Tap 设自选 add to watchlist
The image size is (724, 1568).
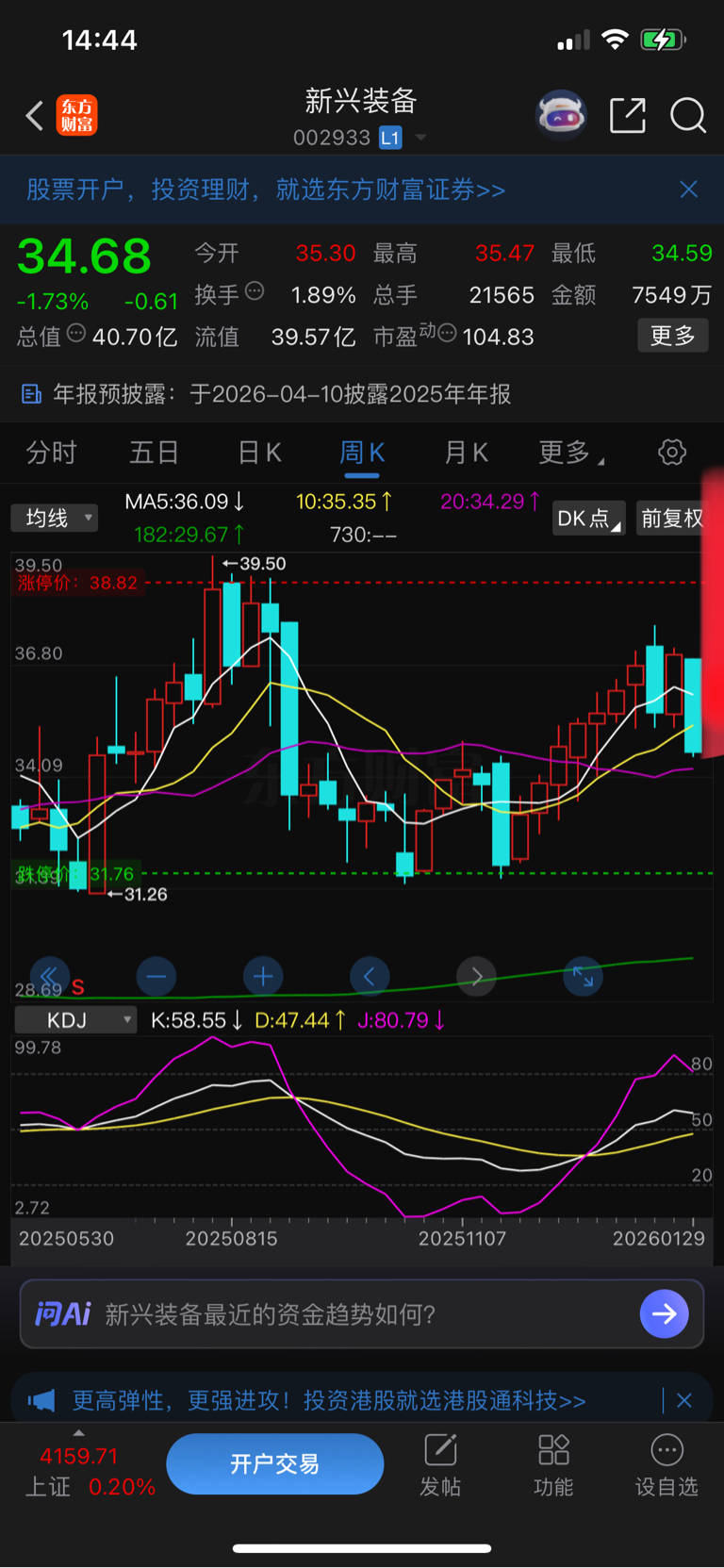pos(666,1466)
